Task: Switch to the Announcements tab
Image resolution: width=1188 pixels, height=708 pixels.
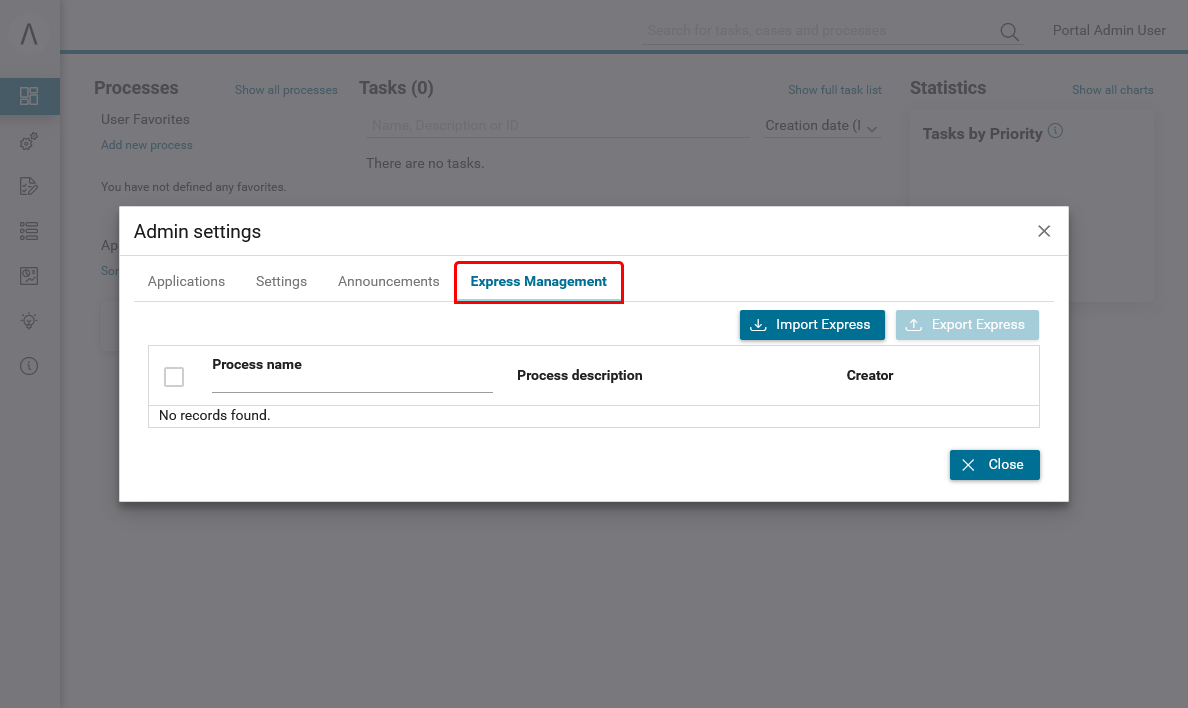Action: click(389, 281)
